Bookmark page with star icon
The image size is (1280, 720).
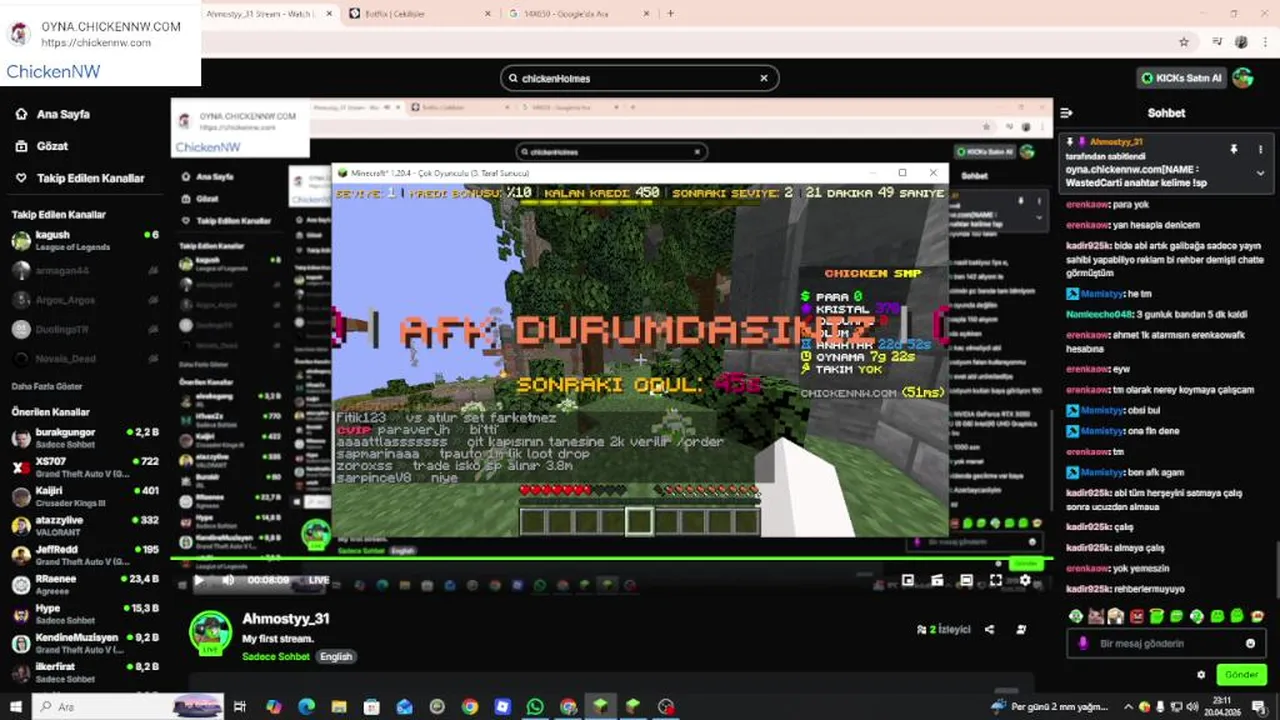coord(1184,42)
